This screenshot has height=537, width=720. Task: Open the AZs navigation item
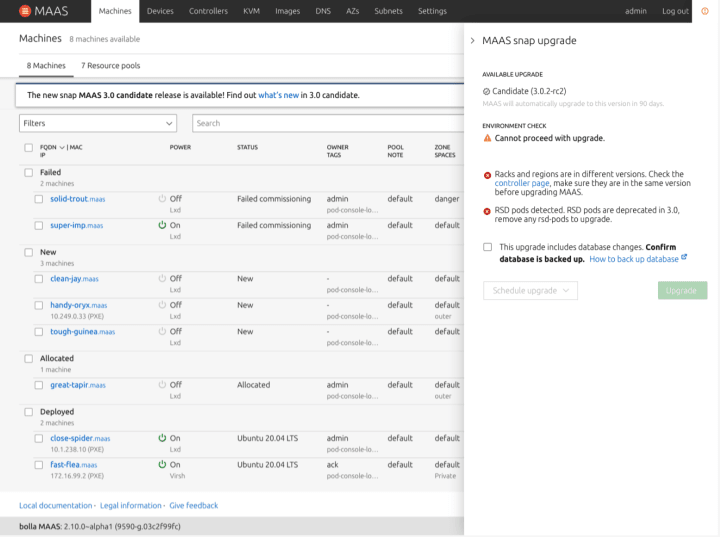[353, 11]
